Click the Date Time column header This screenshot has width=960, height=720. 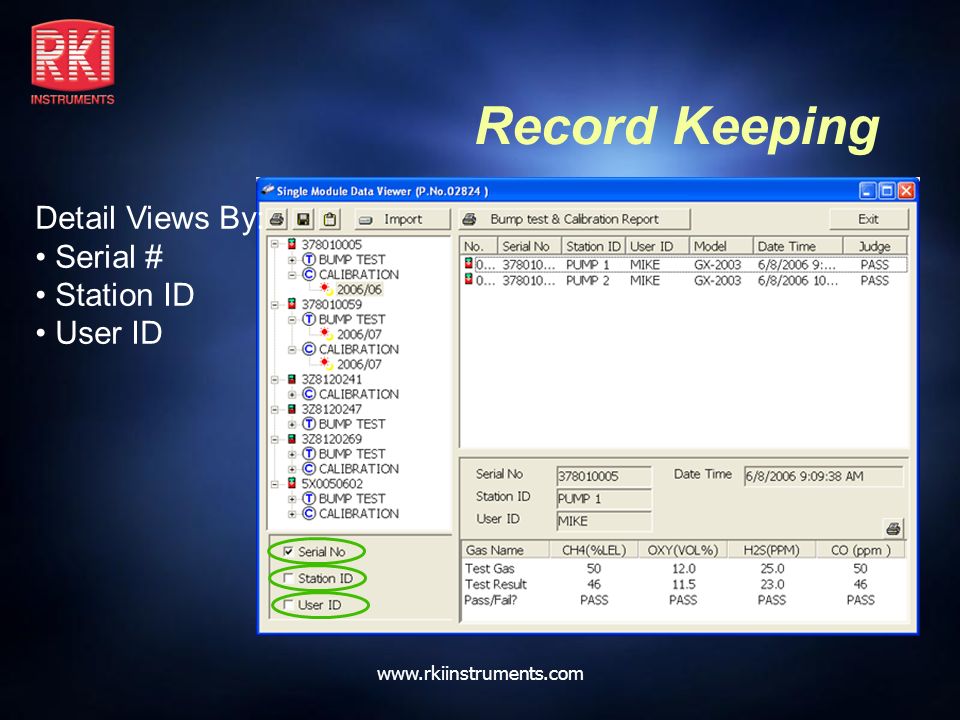point(798,246)
